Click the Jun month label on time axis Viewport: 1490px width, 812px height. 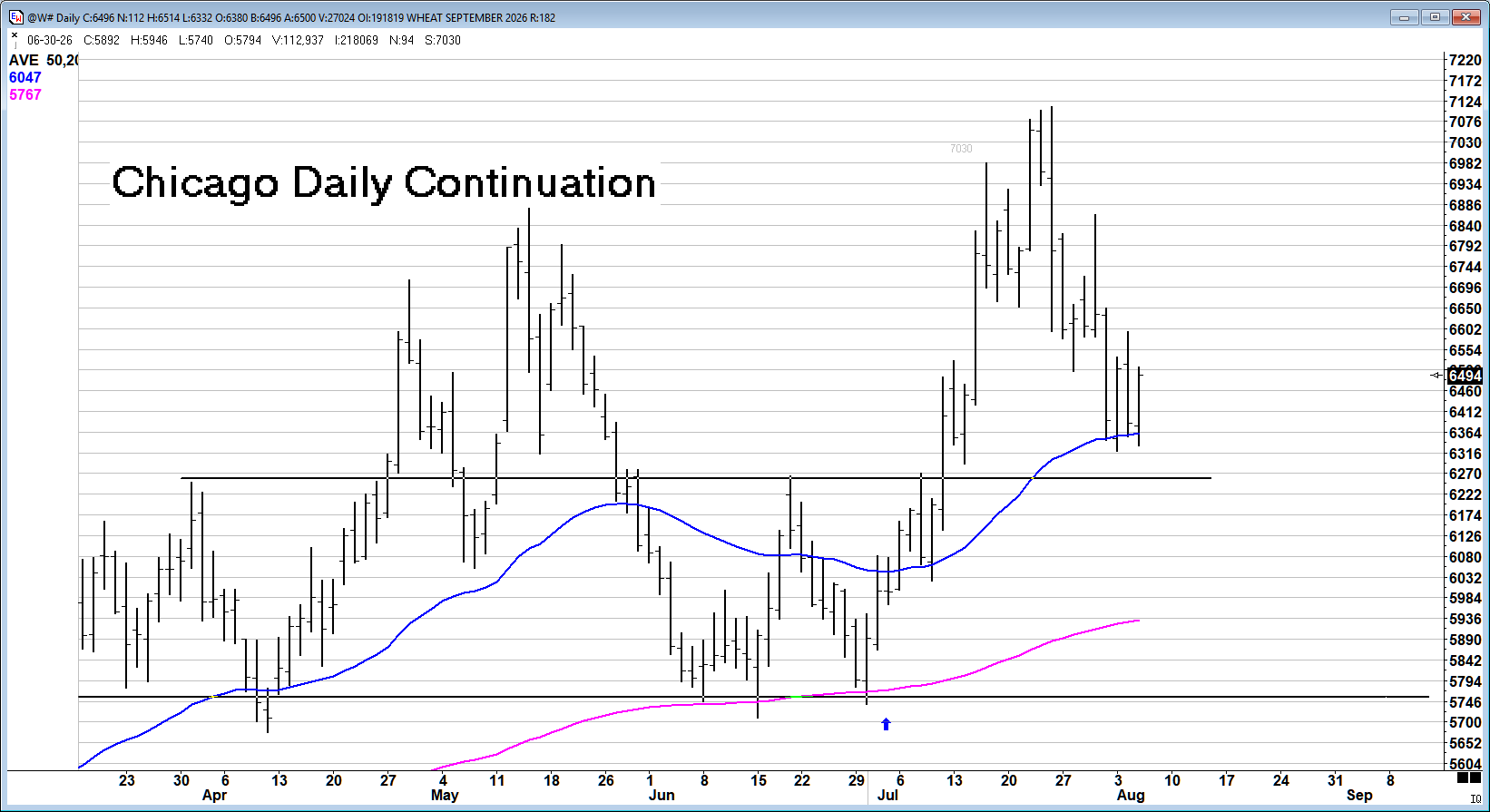662,796
